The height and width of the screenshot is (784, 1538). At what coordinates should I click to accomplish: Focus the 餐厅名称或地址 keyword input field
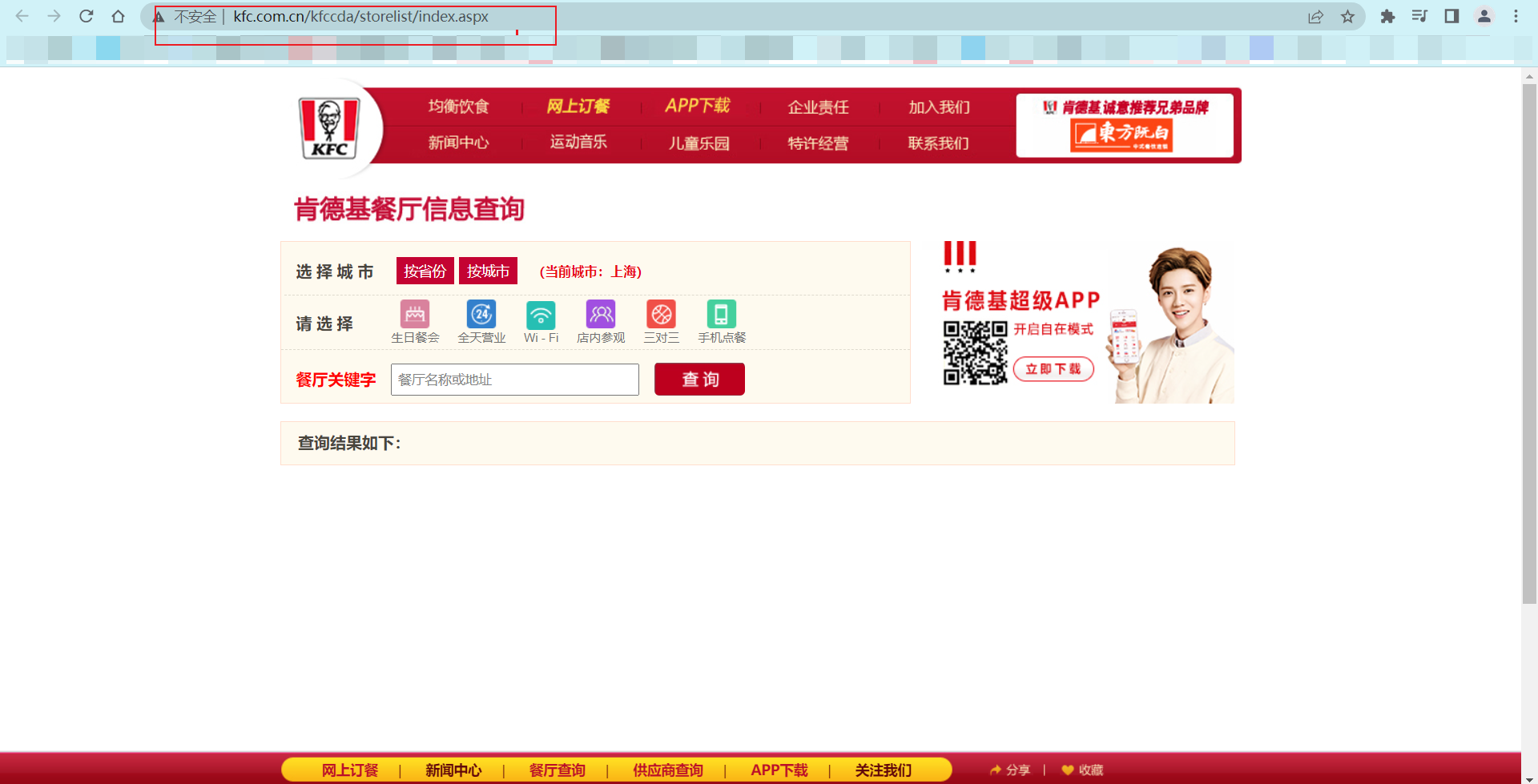click(x=515, y=380)
